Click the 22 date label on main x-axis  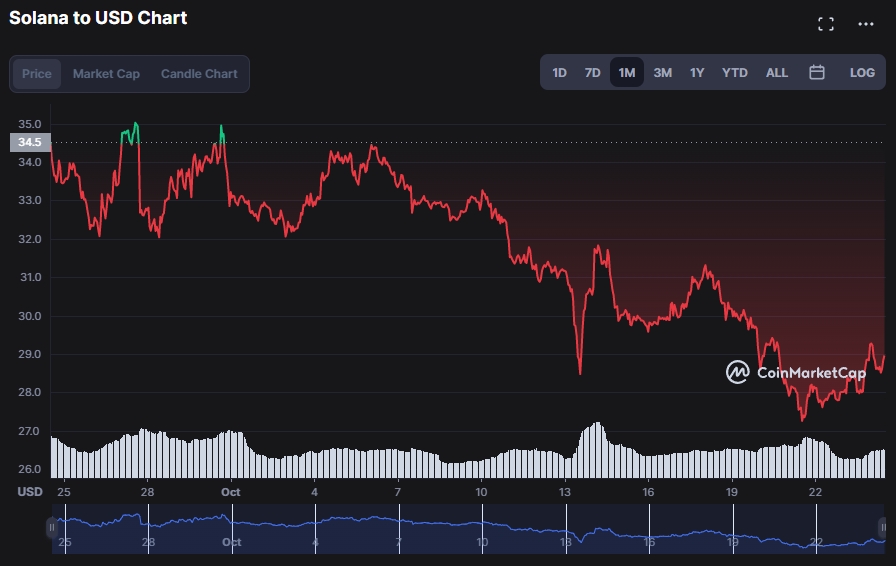(815, 492)
